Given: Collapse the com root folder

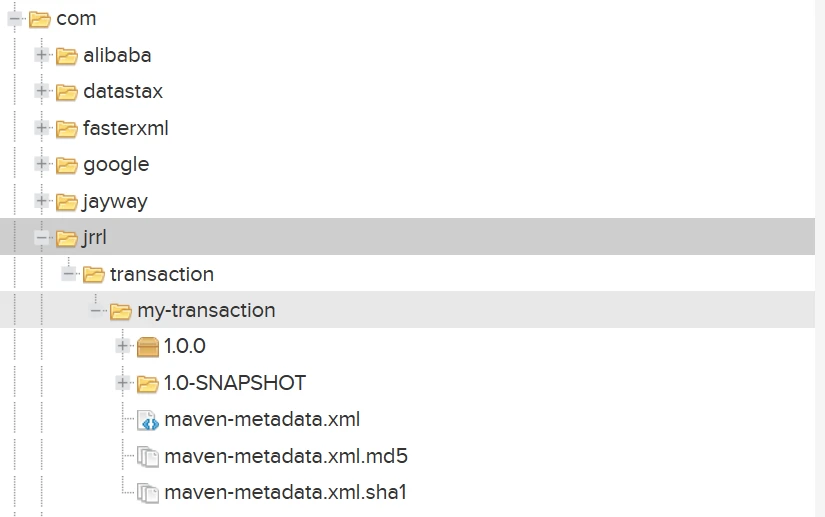Looking at the screenshot, I should pos(15,18).
